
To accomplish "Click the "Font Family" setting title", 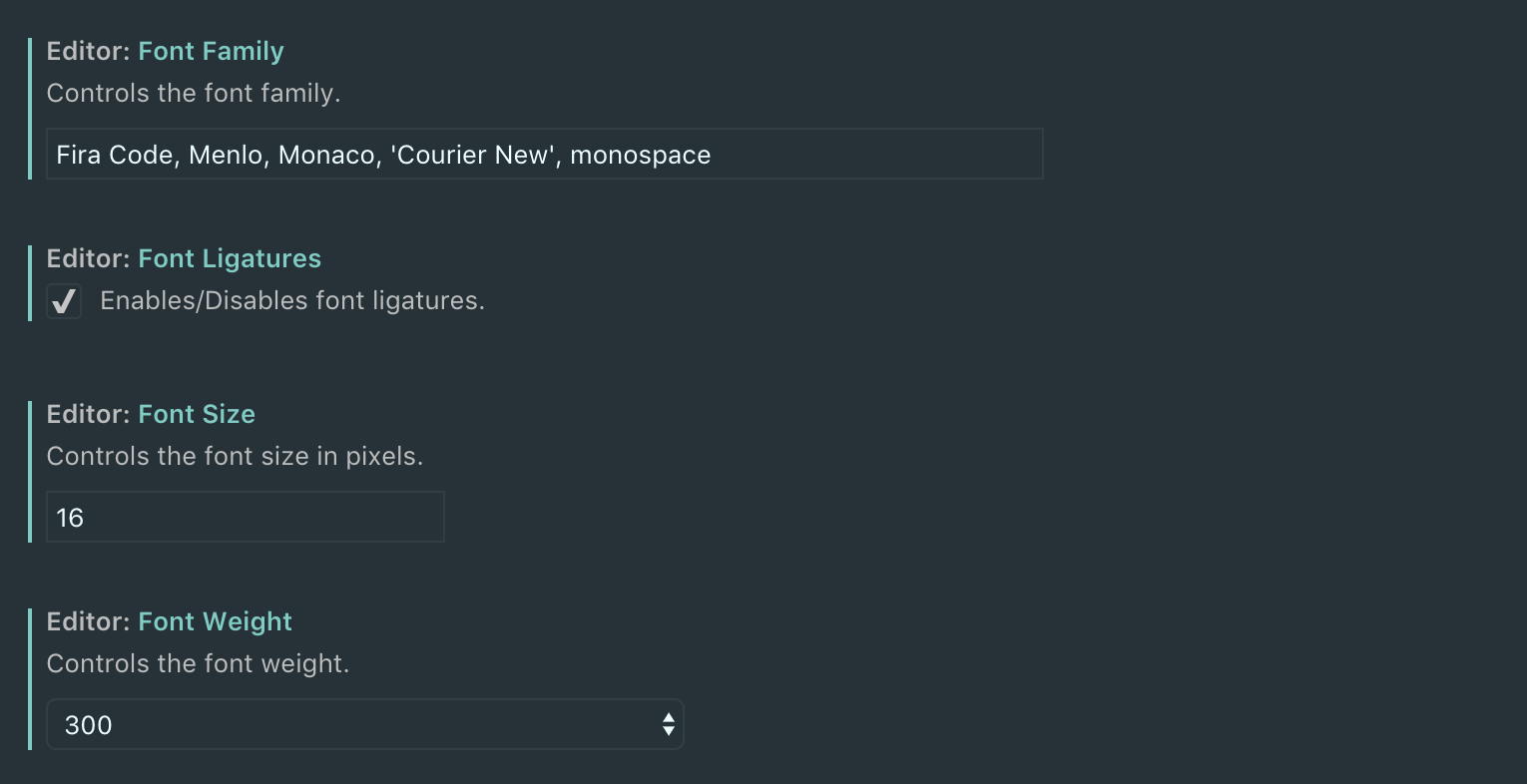I will coord(211,51).
